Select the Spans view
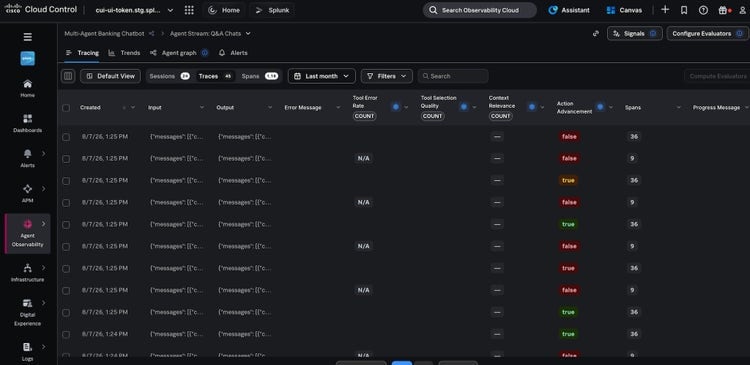Image resolution: width=750 pixels, height=365 pixels. pos(260,76)
